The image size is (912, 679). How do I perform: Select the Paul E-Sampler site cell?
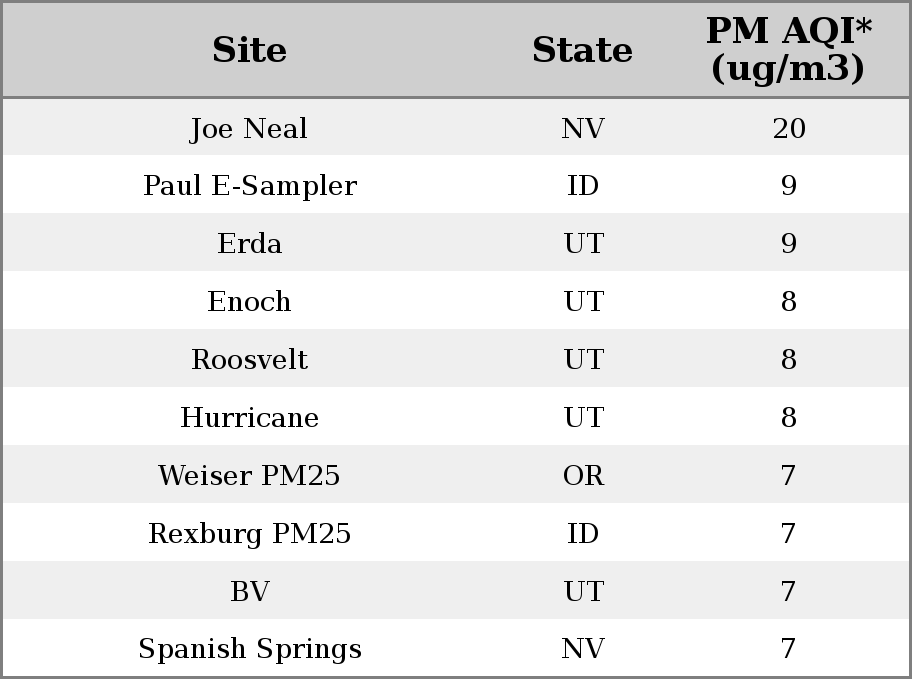pyautogui.click(x=250, y=186)
